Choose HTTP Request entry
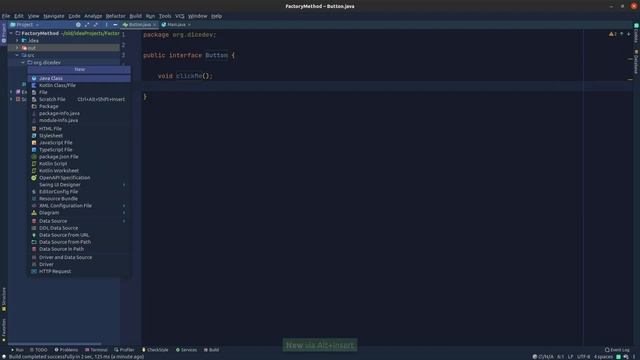Screen dimensions: 640x360 [79, 271]
